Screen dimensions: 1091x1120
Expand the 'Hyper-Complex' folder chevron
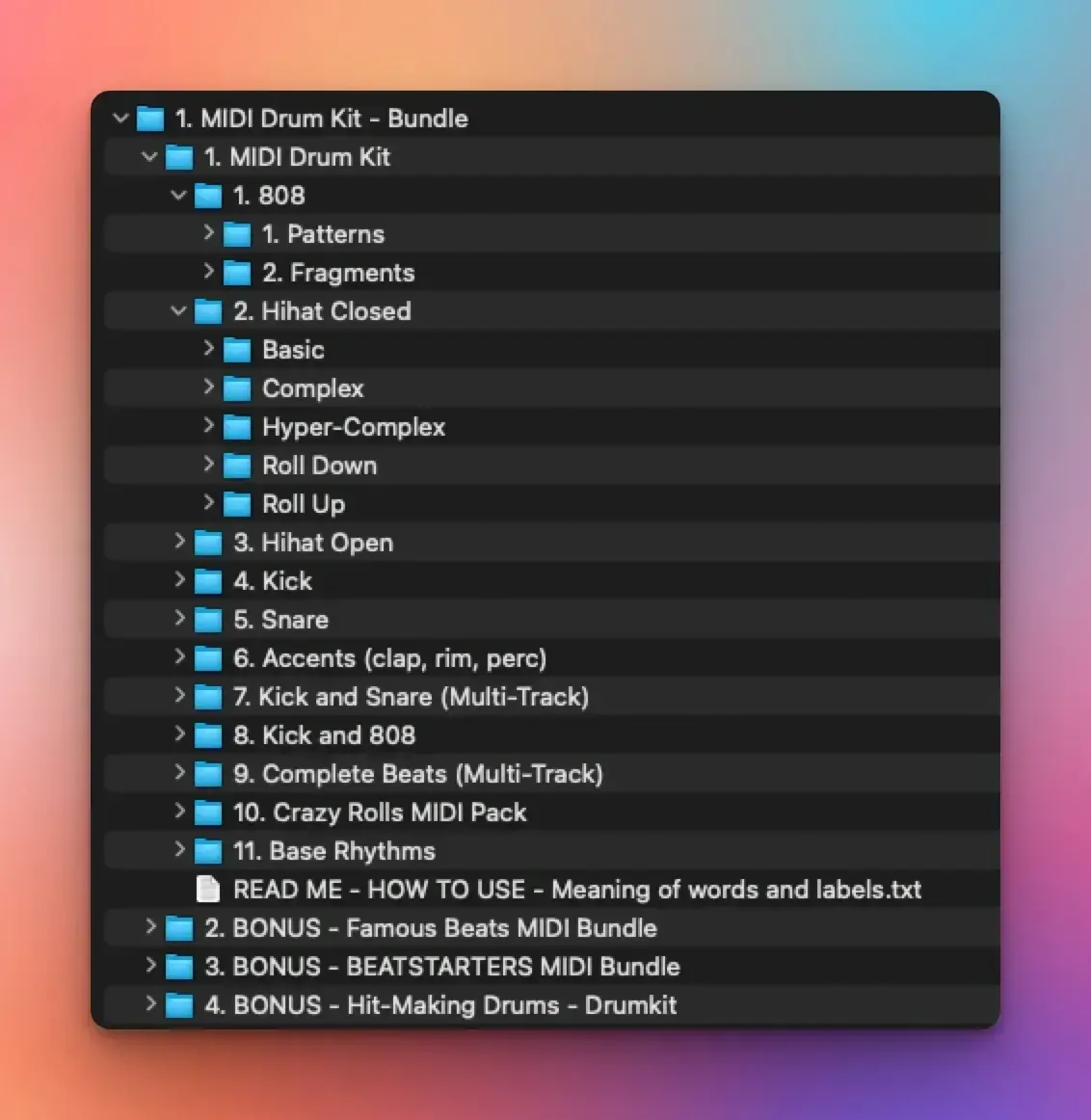pyautogui.click(x=208, y=425)
